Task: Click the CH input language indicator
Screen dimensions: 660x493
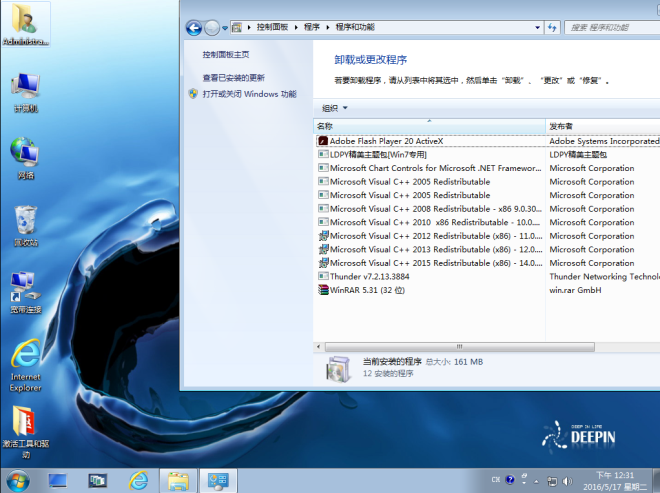Action: 496,480
